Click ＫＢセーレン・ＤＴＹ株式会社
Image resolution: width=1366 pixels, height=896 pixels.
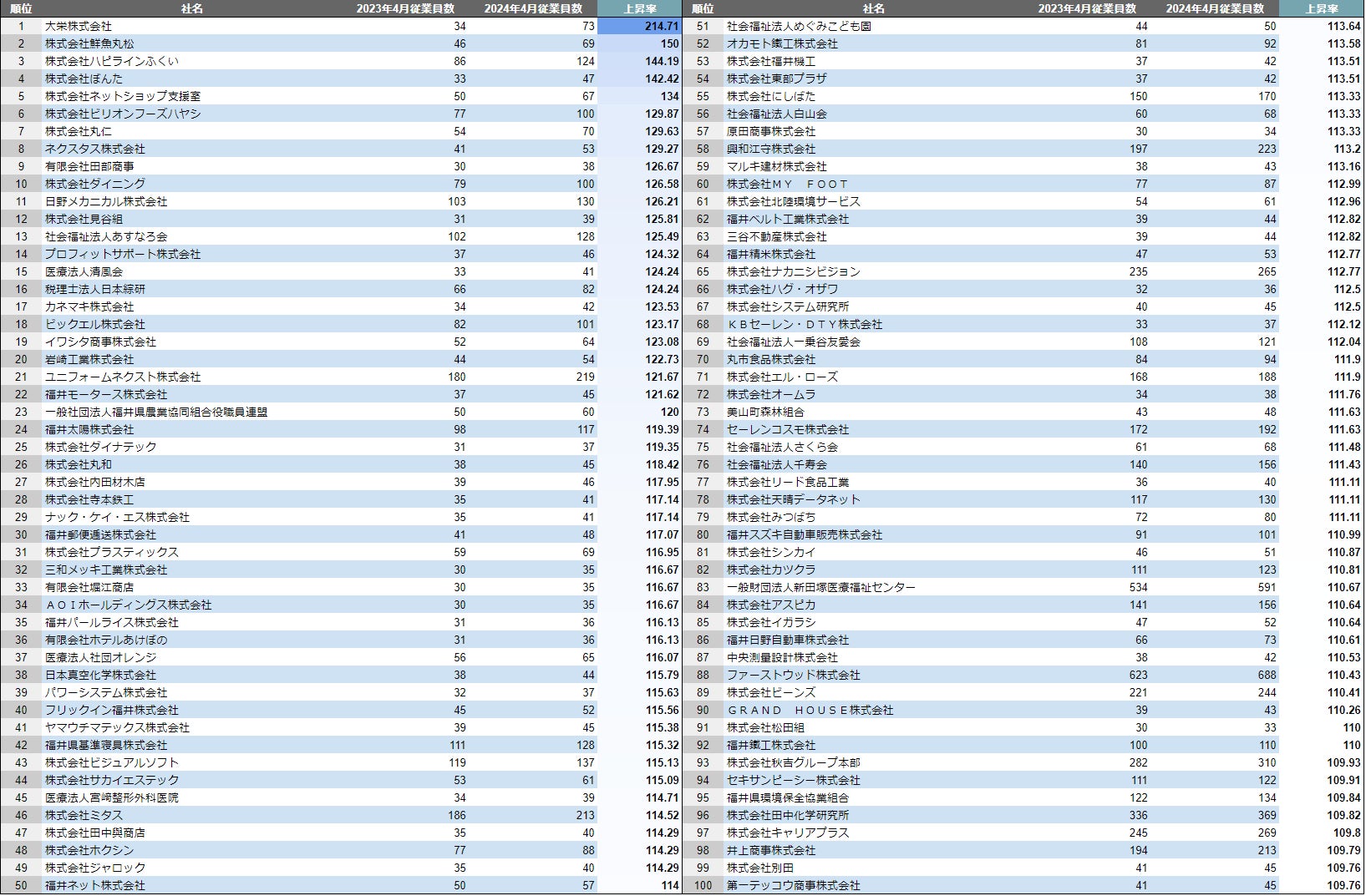[805, 324]
